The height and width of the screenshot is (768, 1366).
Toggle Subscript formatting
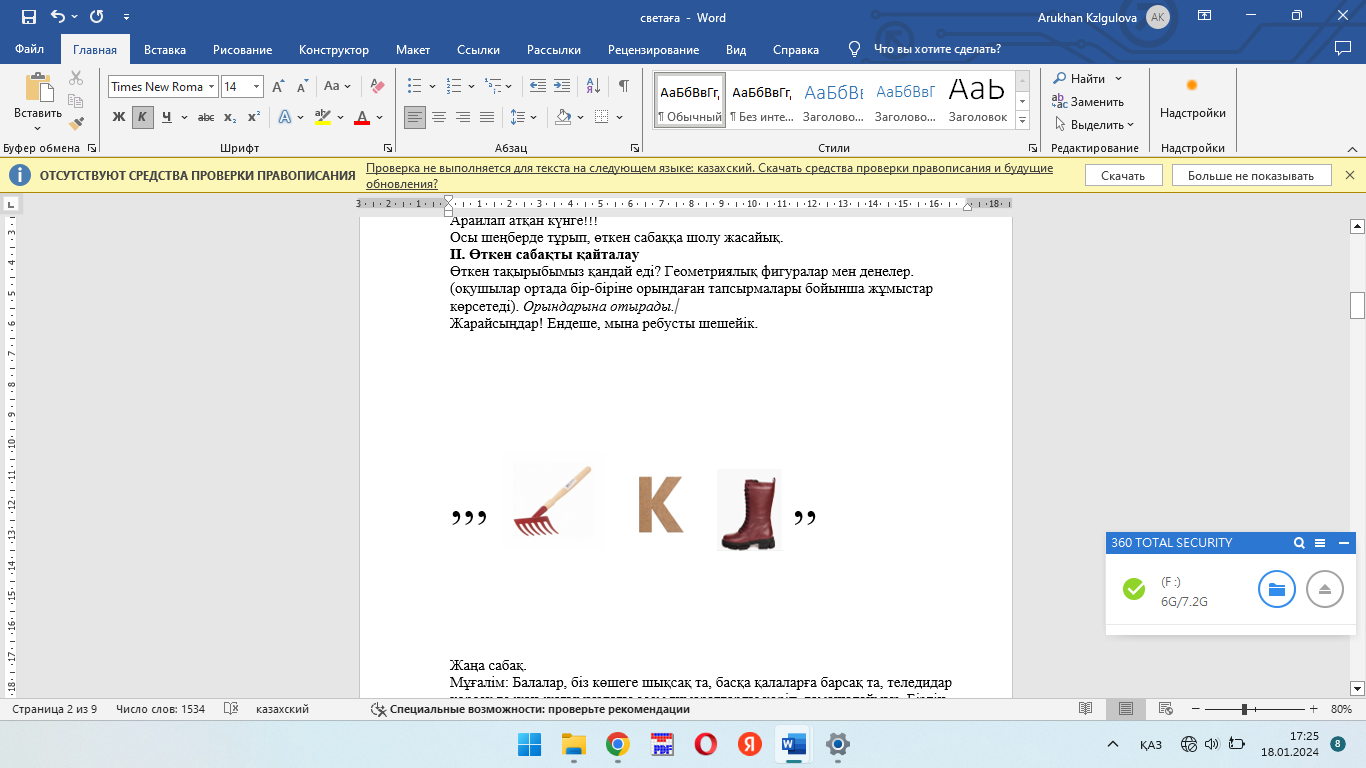(x=230, y=117)
